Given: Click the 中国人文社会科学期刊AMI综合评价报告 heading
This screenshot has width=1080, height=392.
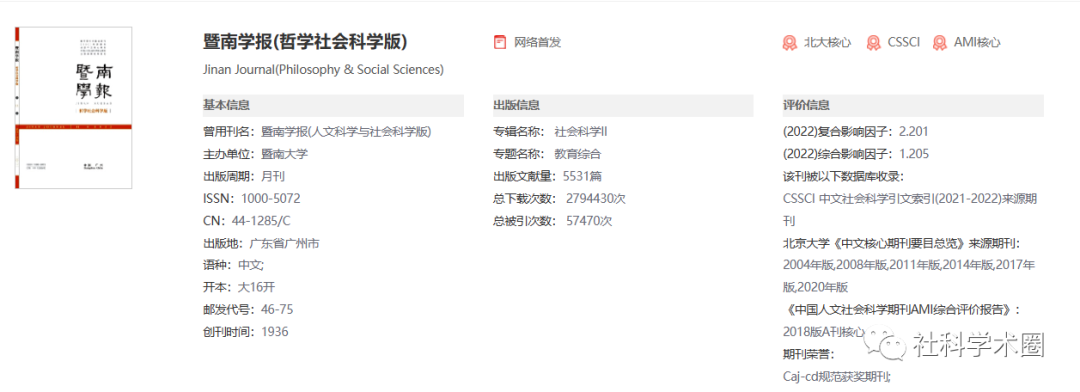Looking at the screenshot, I should tap(902, 309).
